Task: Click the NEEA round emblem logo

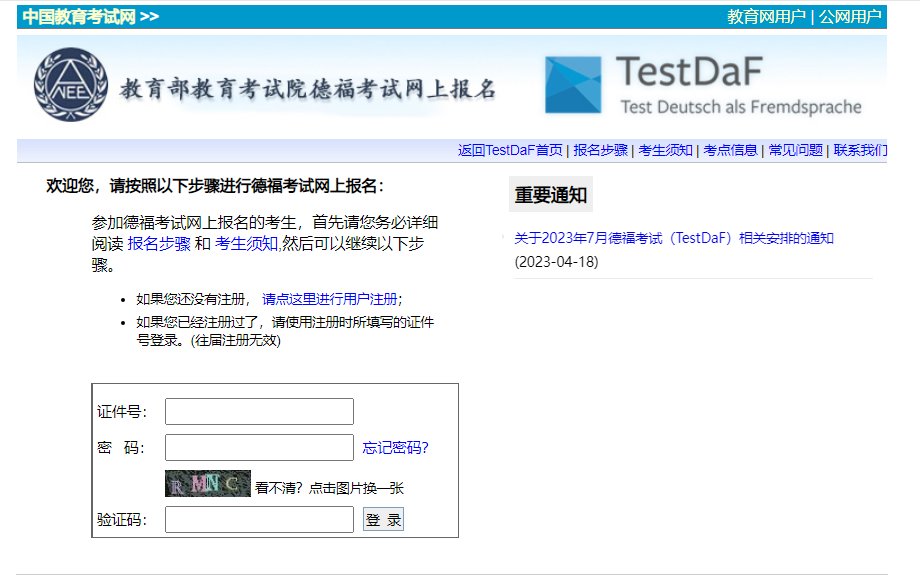Action: tap(71, 84)
